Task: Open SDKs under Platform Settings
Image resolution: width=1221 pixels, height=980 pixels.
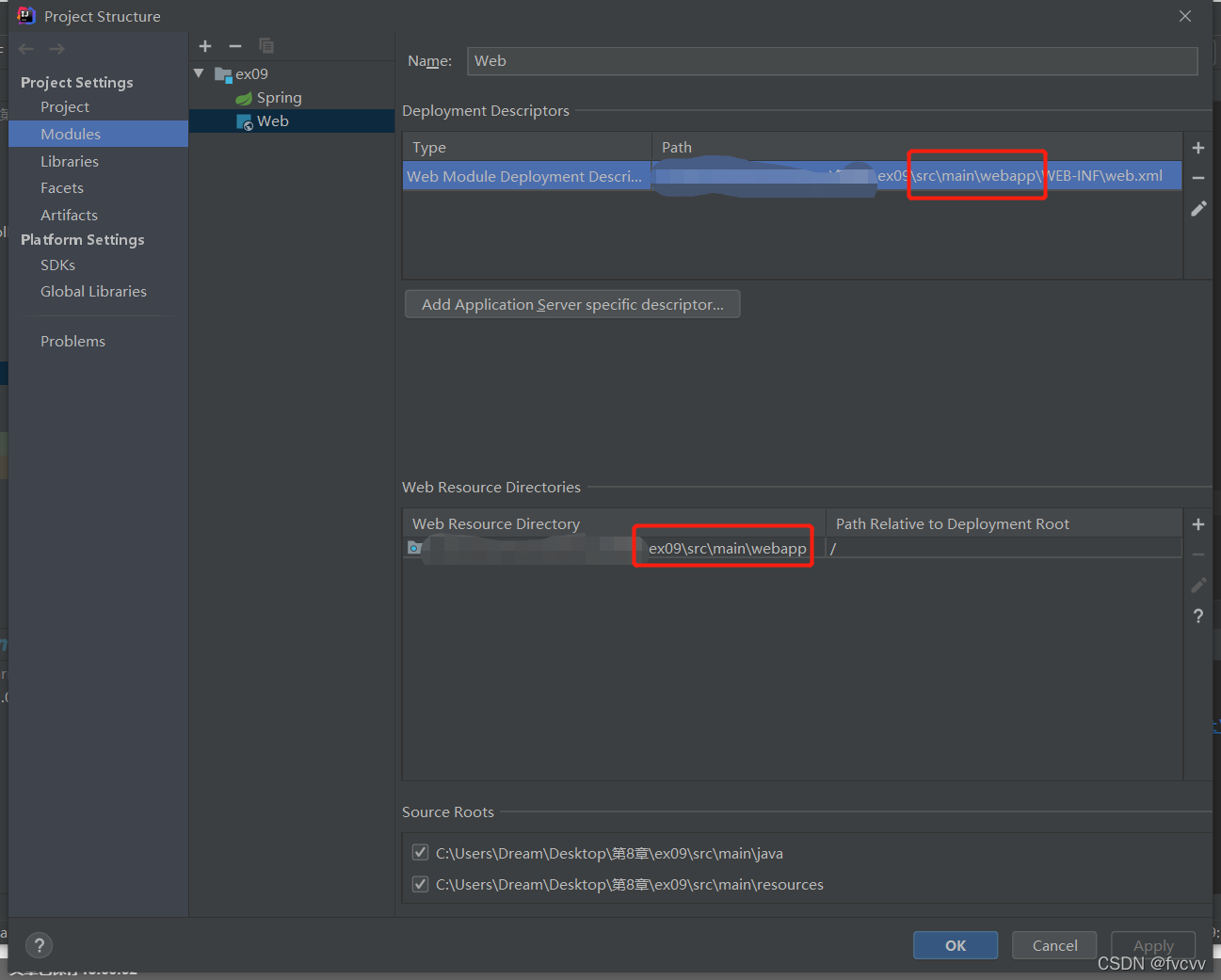Action: (x=57, y=265)
